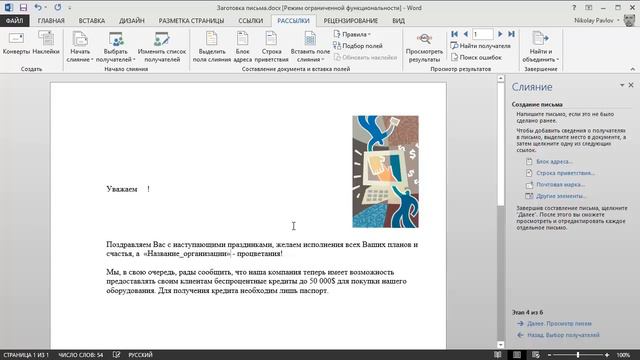Click Далее. Просмотр писем link
Viewport: 640px width, 360px height.
tap(559, 323)
